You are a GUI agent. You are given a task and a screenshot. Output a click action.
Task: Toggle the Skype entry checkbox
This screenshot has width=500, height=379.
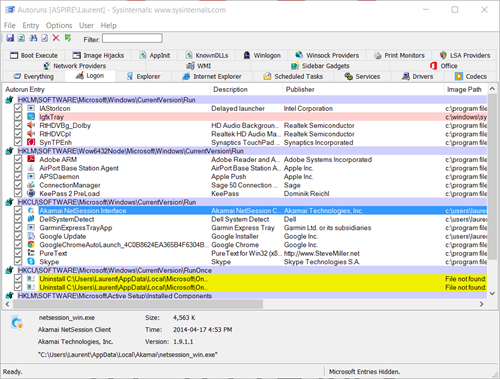pos(18,262)
